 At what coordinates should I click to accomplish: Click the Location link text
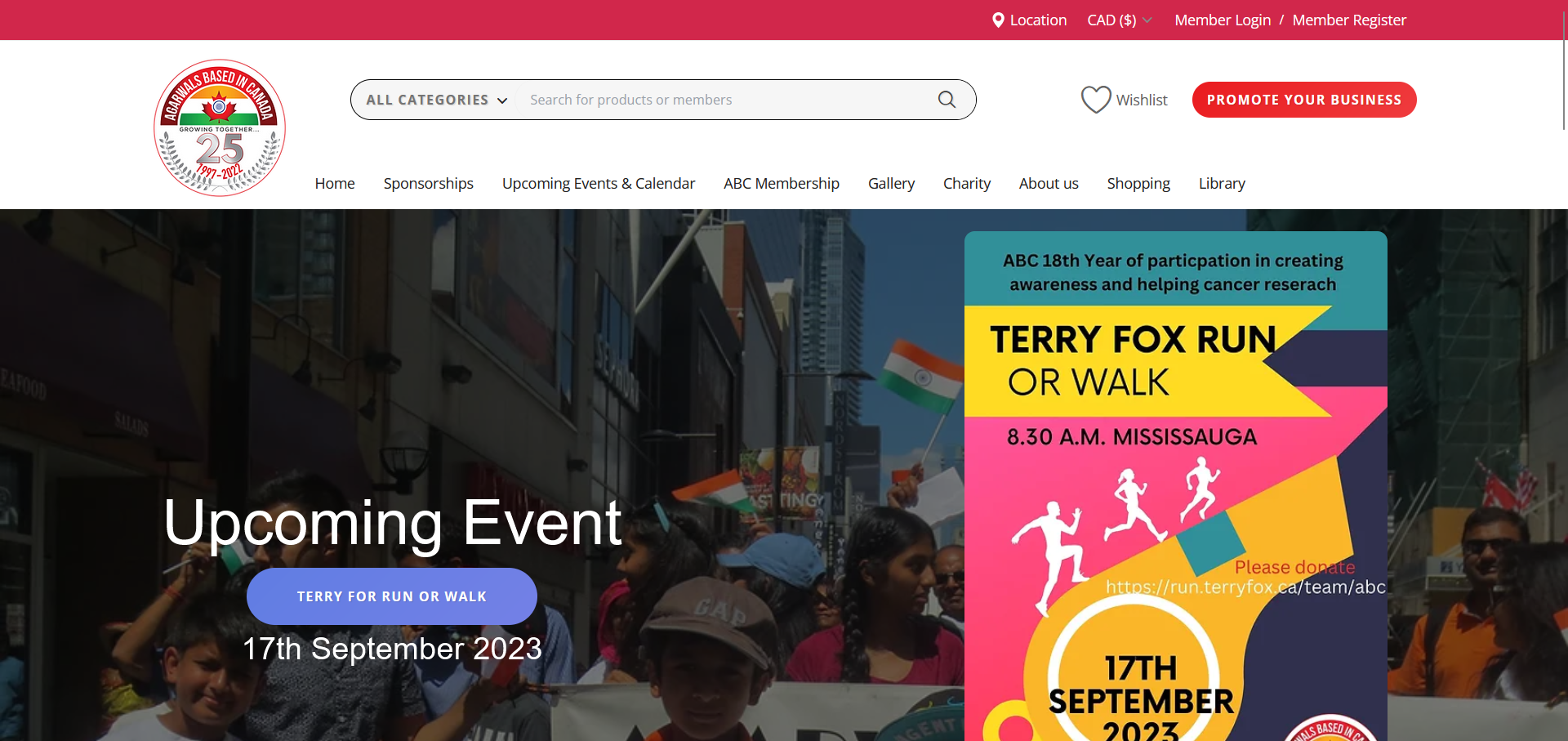1038,20
